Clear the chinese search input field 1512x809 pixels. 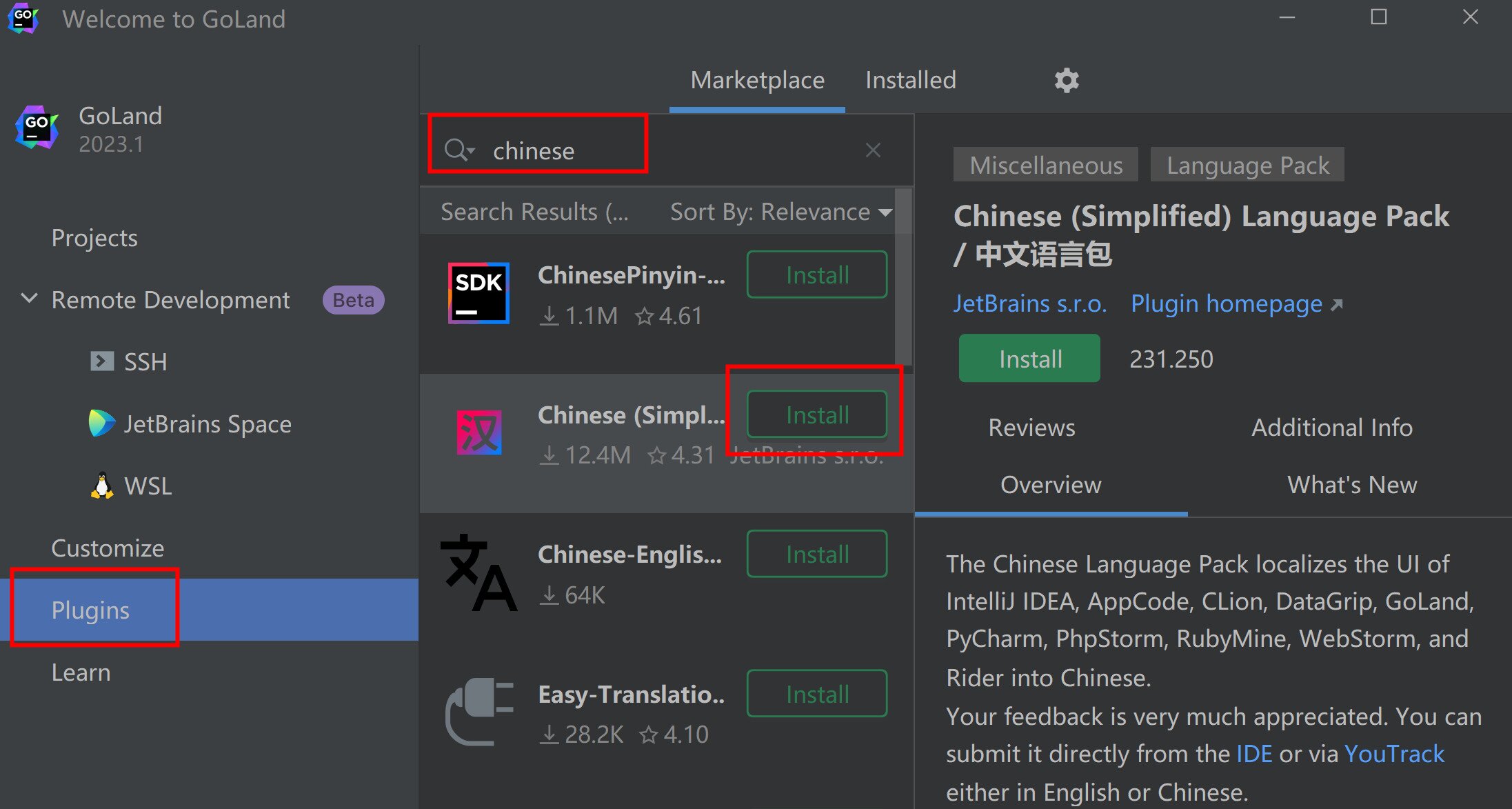(873, 152)
